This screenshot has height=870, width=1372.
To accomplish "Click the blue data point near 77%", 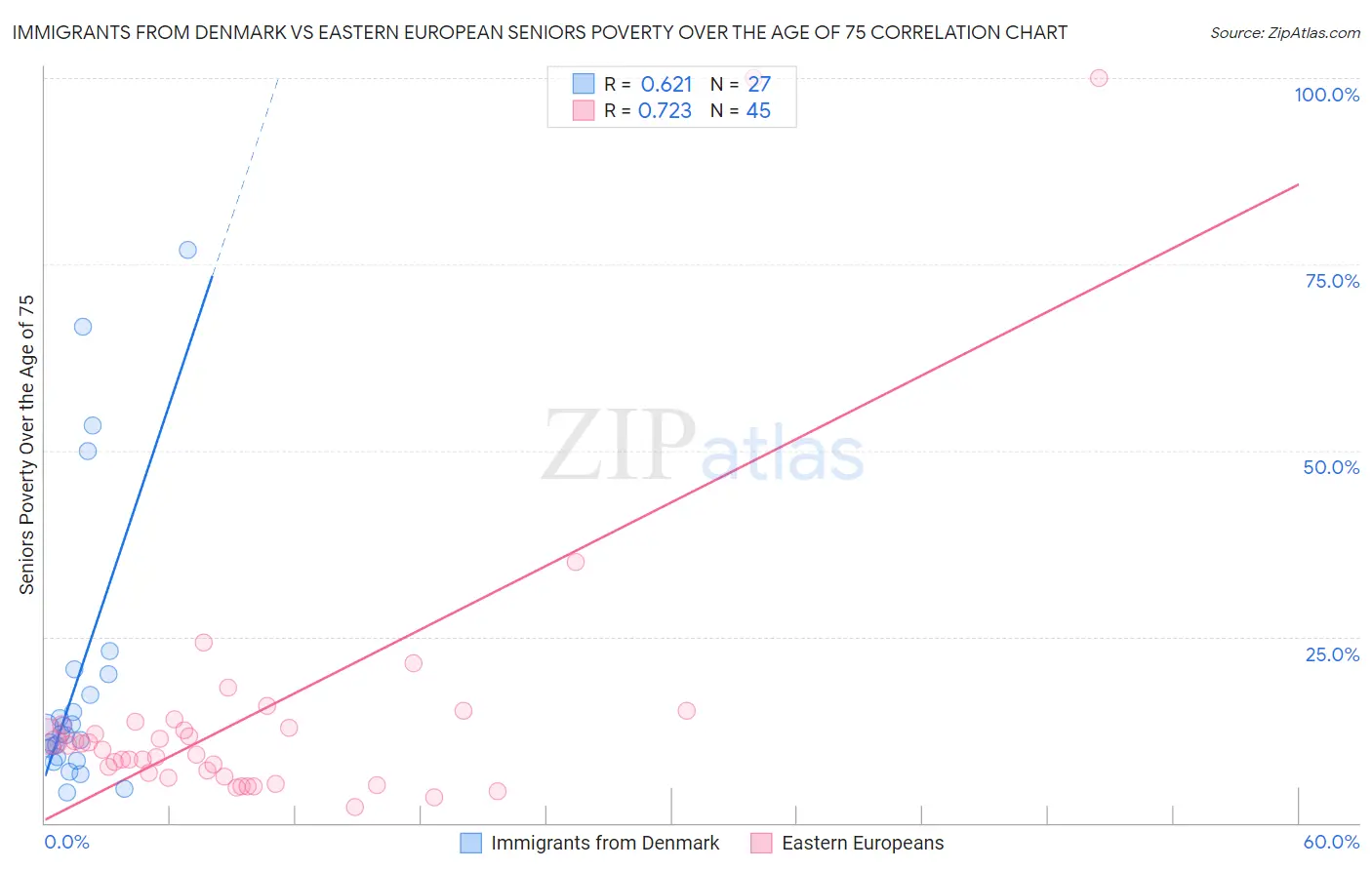I will point(187,250).
